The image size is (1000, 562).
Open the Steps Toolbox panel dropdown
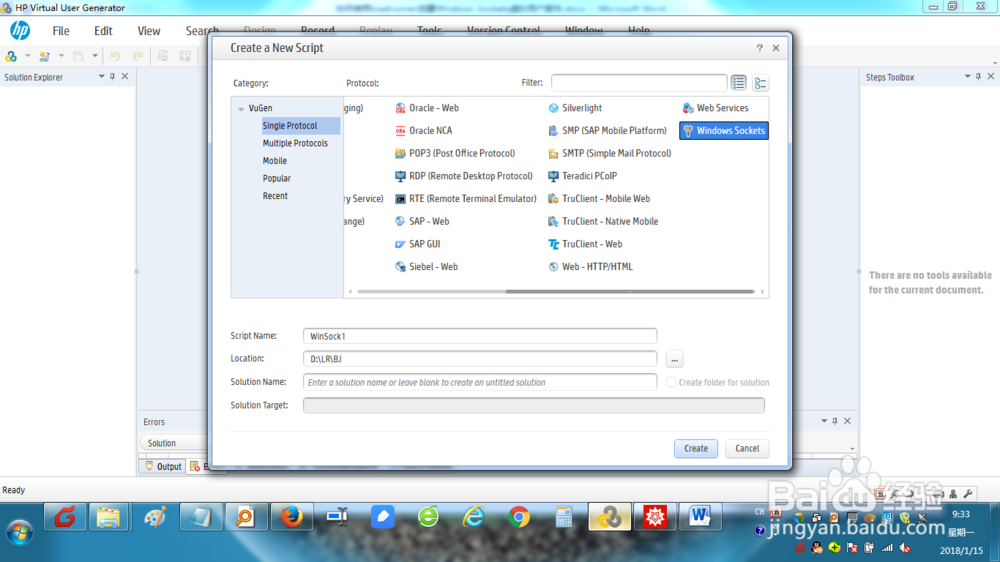(x=967, y=77)
